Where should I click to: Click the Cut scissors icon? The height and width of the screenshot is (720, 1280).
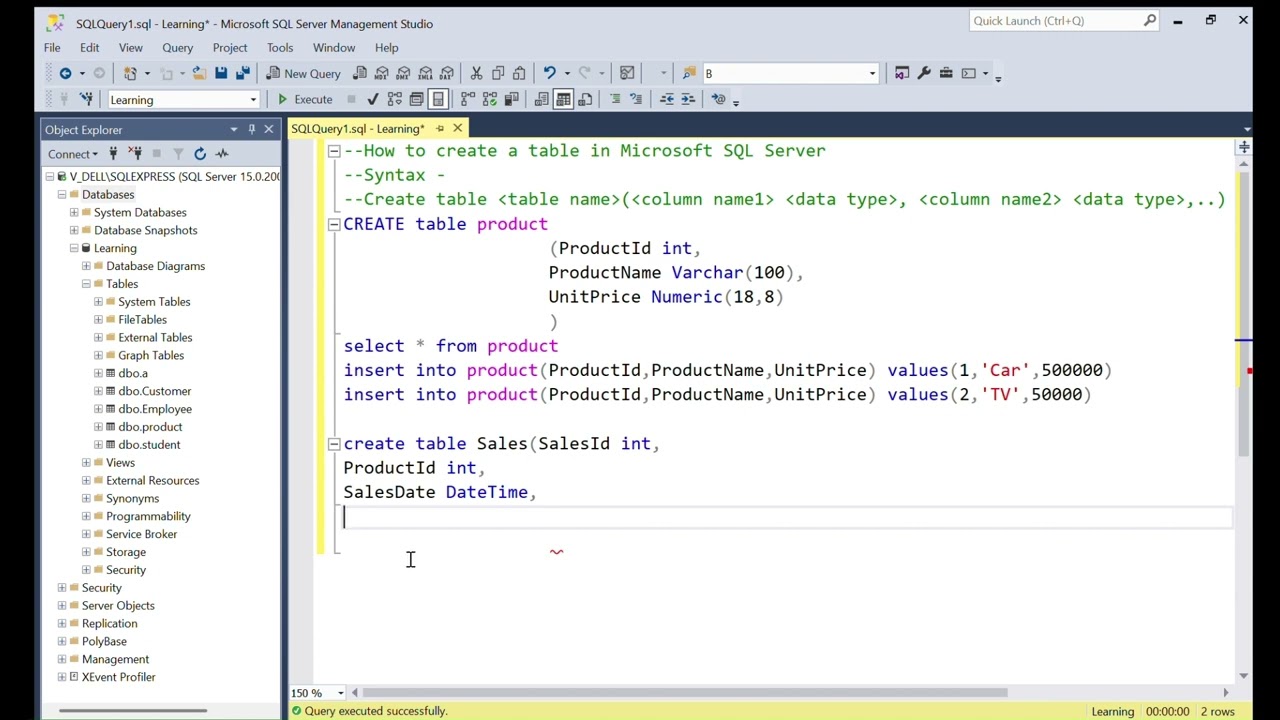coord(476,73)
